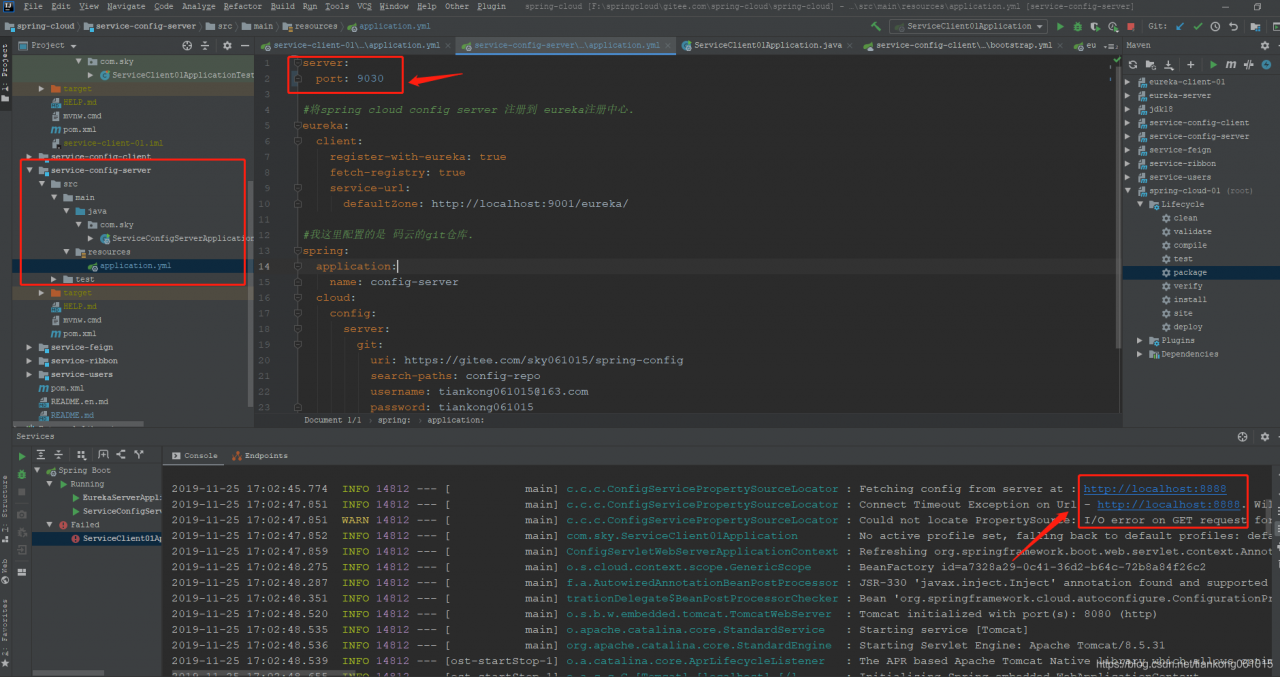Collapse the Failed group in Services tree

[x=49, y=525]
